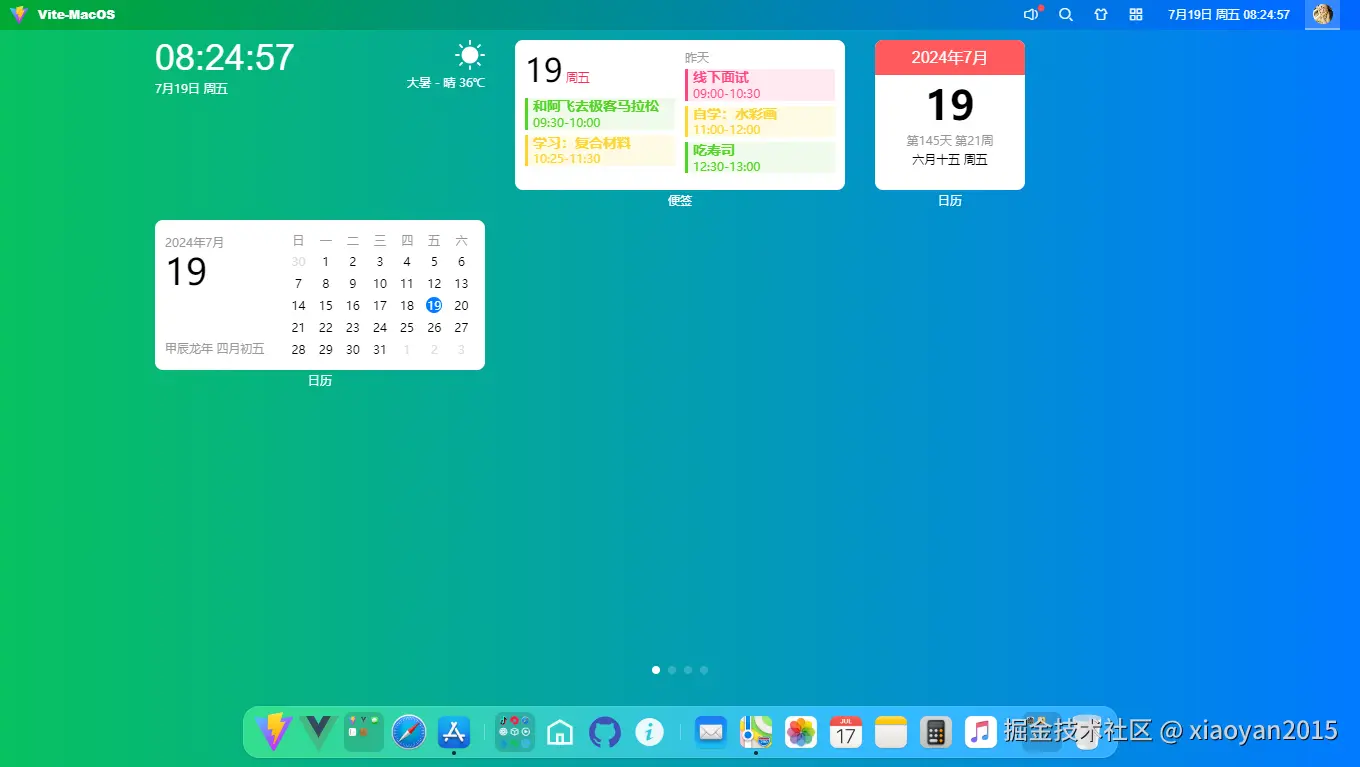Screen dimensions: 1360x767
Task: Pick date 25 in the calendar grid
Action: point(407,328)
